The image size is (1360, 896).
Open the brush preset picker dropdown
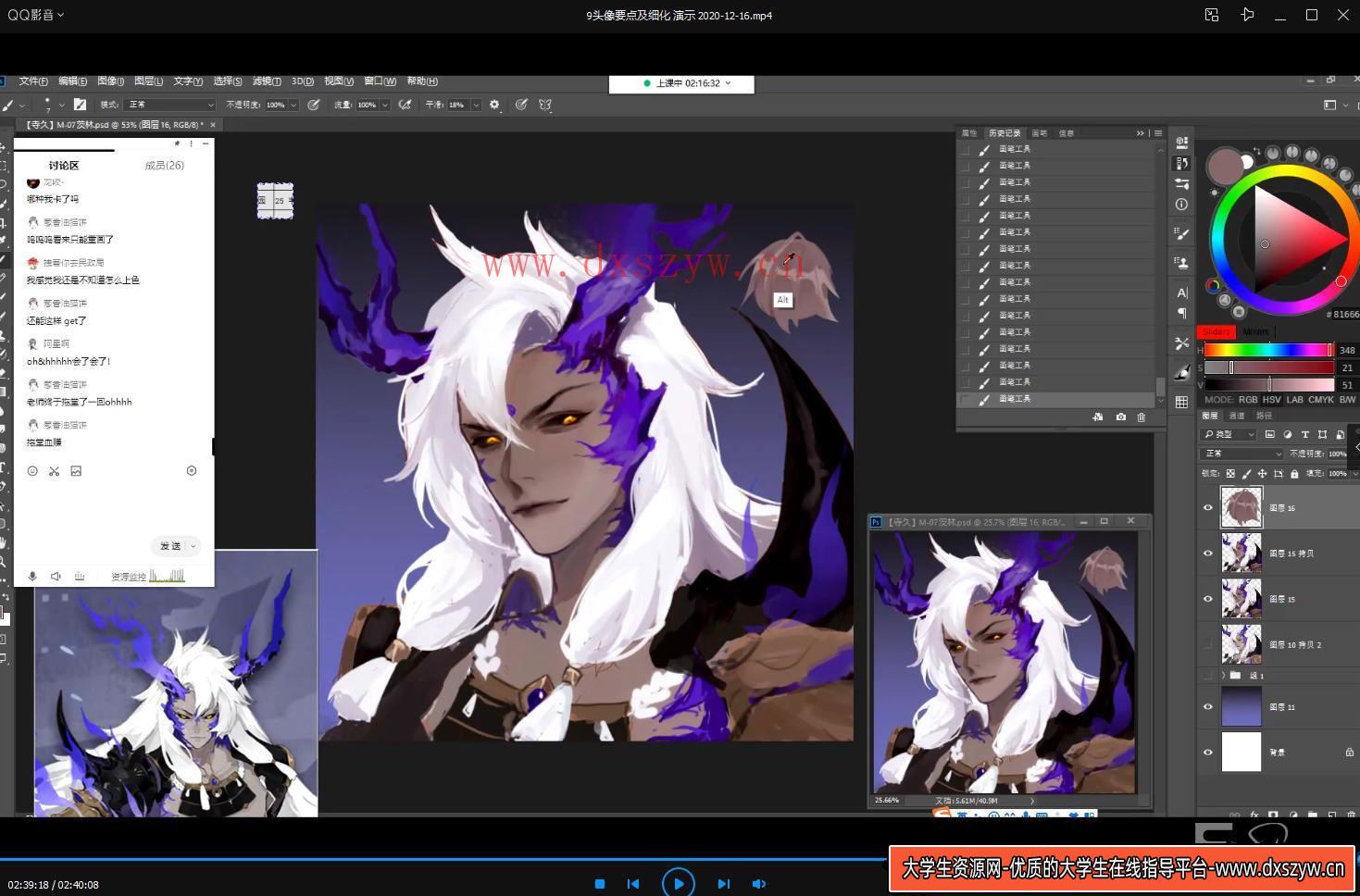(62, 105)
